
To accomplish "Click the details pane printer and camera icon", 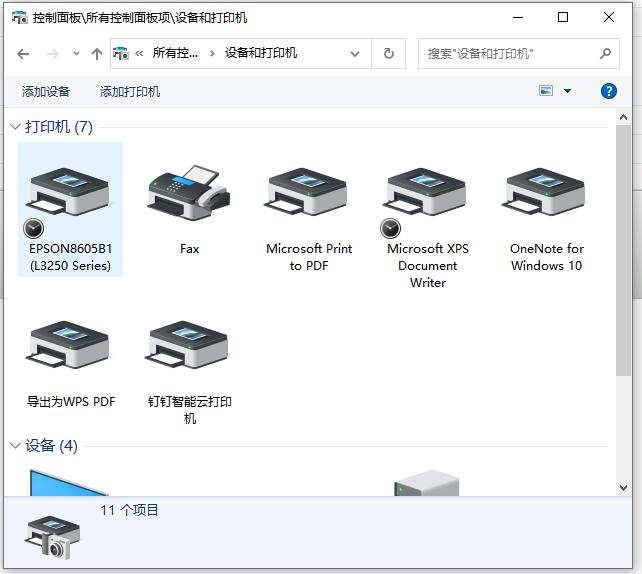I will pos(52,537).
